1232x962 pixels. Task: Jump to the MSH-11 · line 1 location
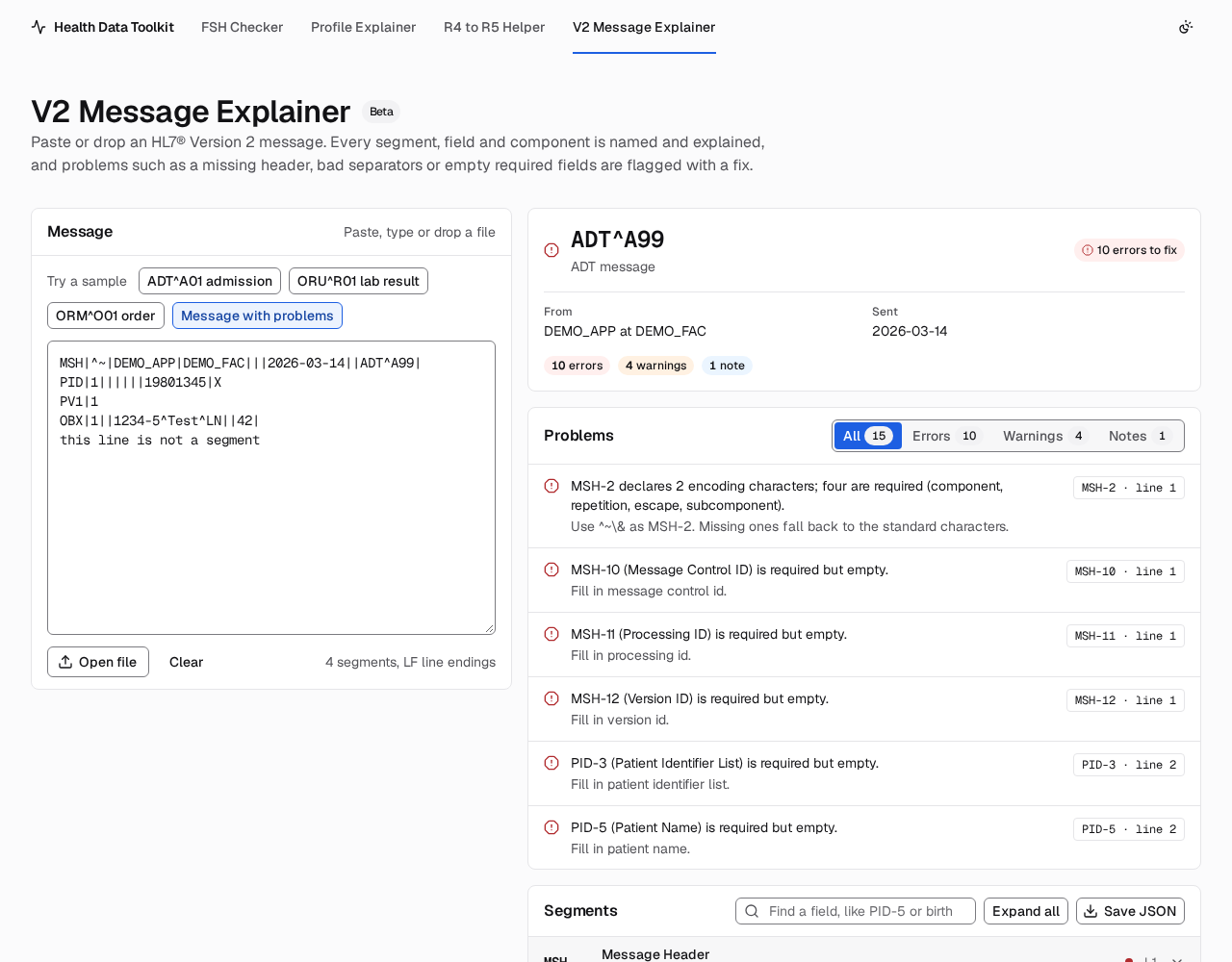(x=1125, y=636)
